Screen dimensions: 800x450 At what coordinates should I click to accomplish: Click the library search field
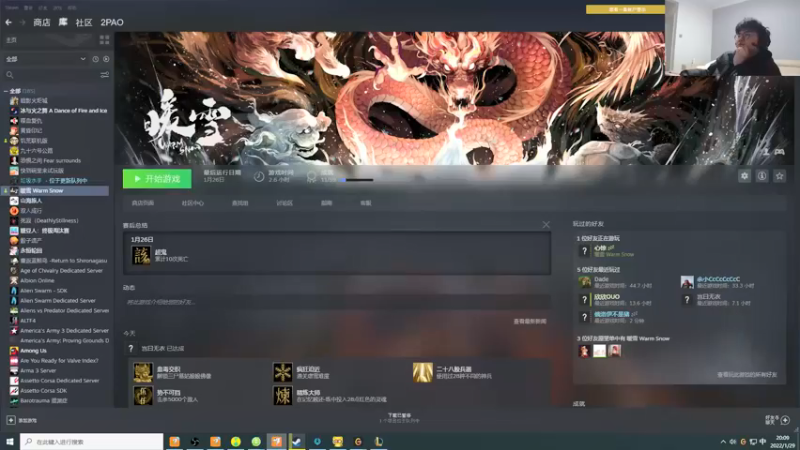(x=51, y=75)
